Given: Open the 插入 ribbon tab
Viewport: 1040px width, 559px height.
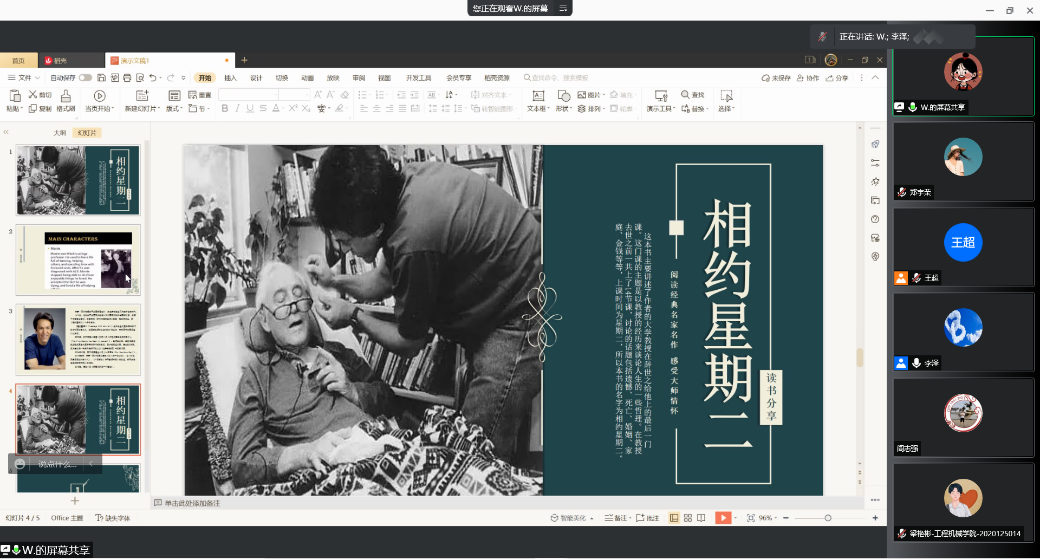Looking at the screenshot, I should 230,78.
